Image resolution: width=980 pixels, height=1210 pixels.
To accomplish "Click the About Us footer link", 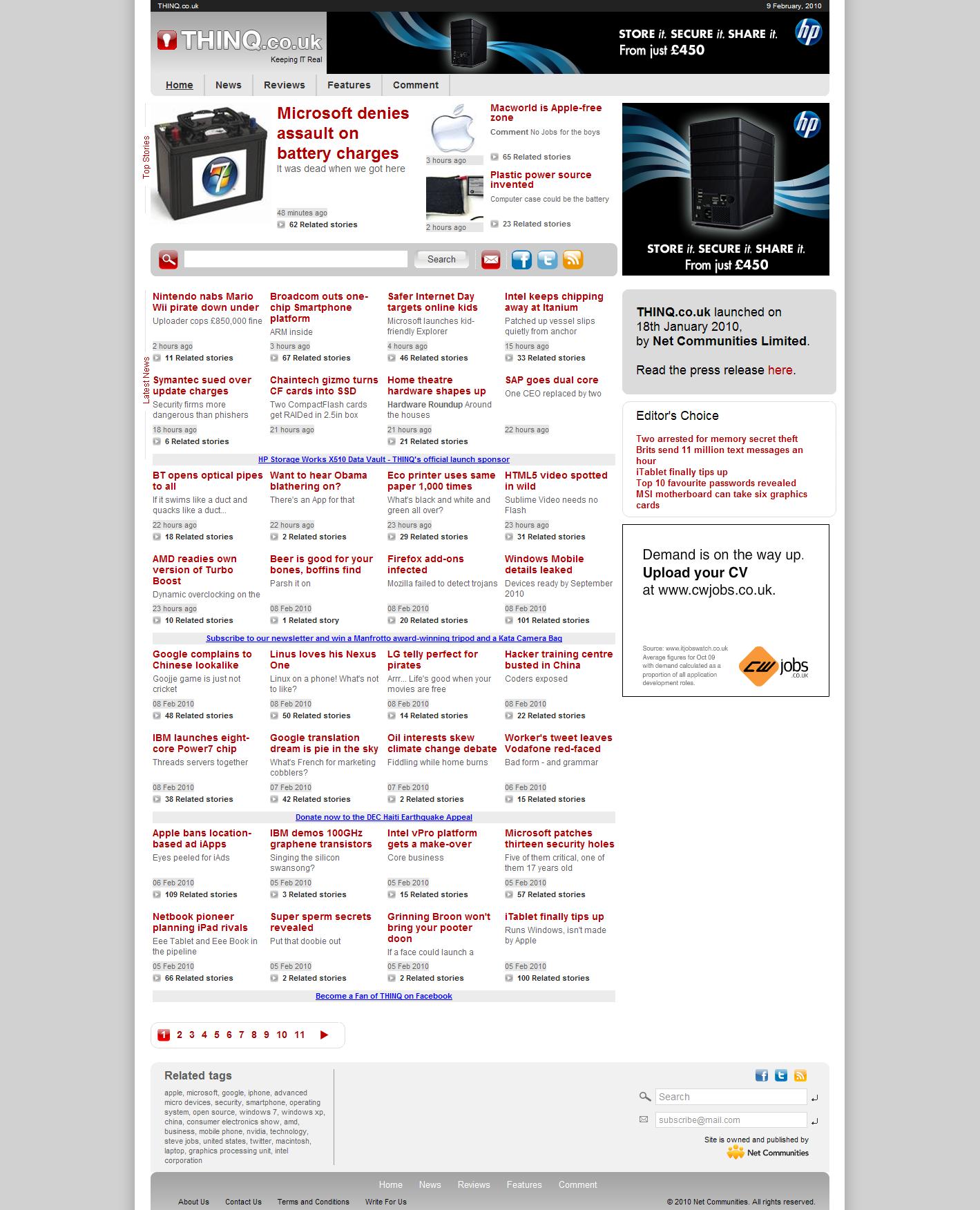I will (x=193, y=1202).
